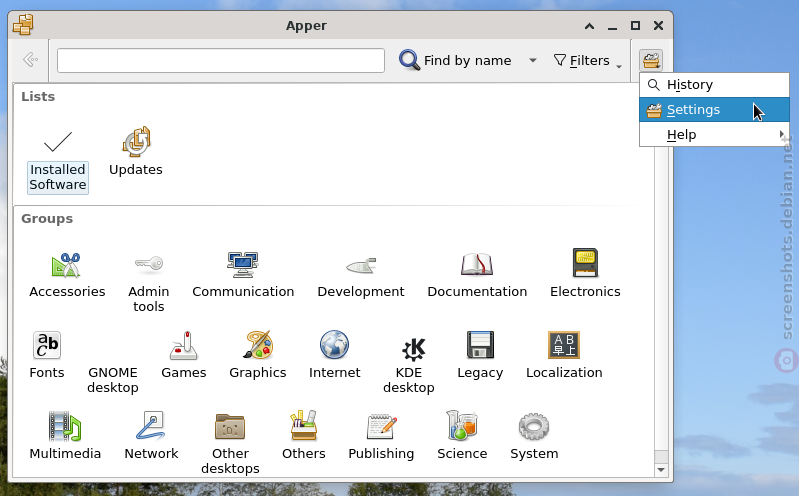The height and width of the screenshot is (496, 799).
Task: Select History from the menu
Action: pyautogui.click(x=714, y=85)
